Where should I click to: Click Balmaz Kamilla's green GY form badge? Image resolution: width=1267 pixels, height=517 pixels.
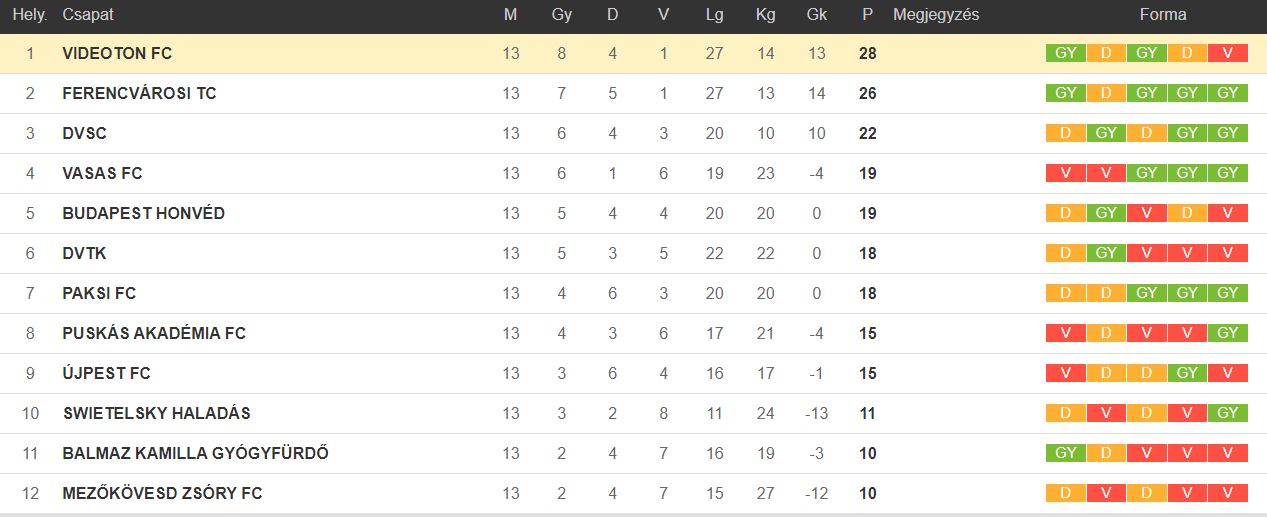pos(1065,453)
